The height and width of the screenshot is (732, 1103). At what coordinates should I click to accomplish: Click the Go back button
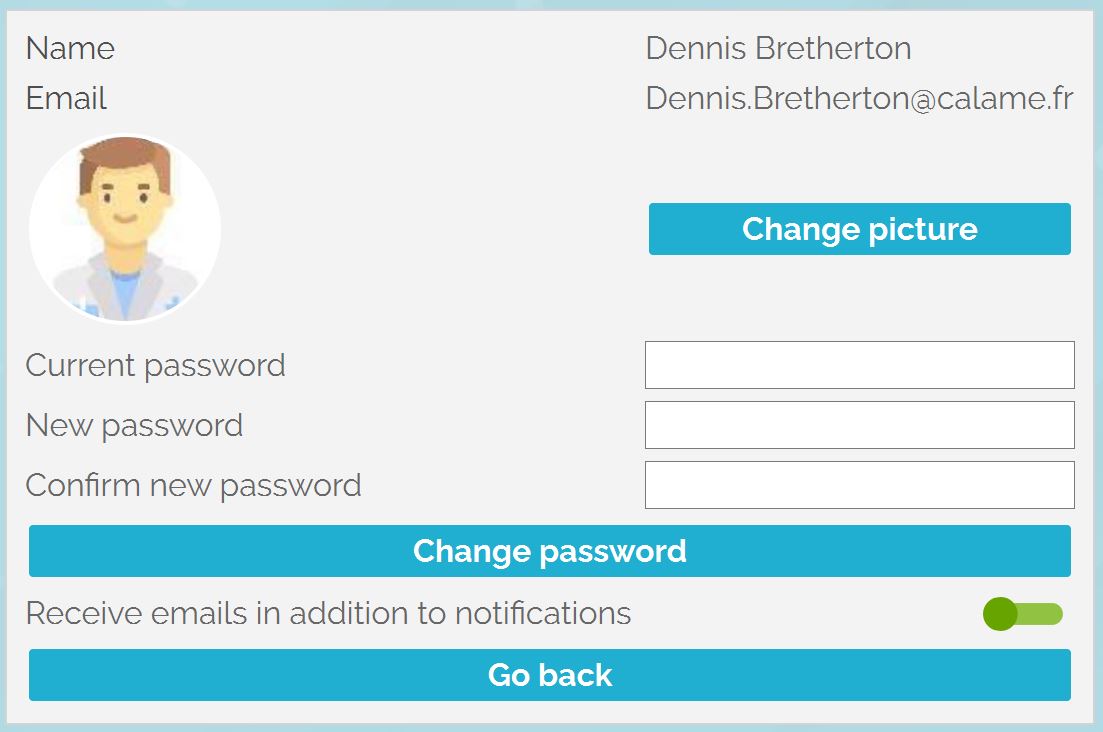(x=550, y=675)
